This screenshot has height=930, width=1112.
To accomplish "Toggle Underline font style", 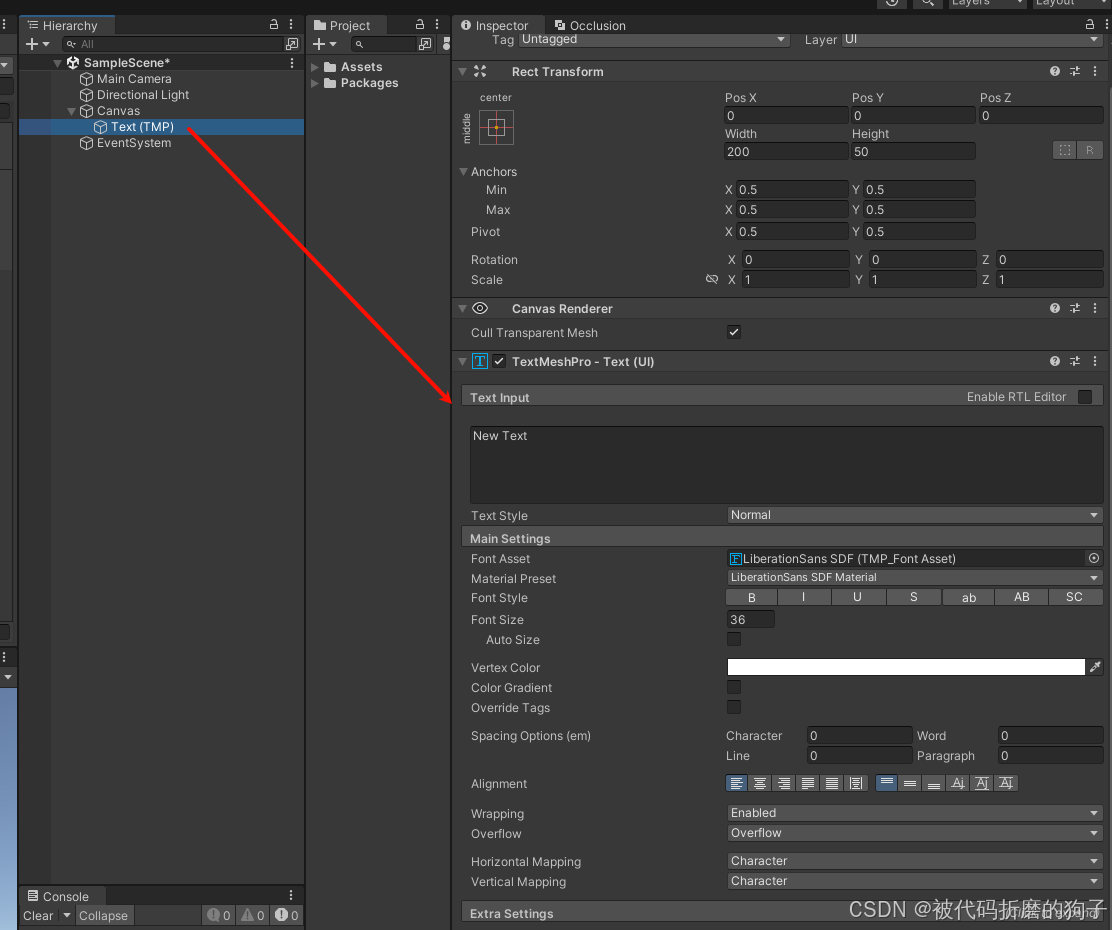I will [857, 597].
